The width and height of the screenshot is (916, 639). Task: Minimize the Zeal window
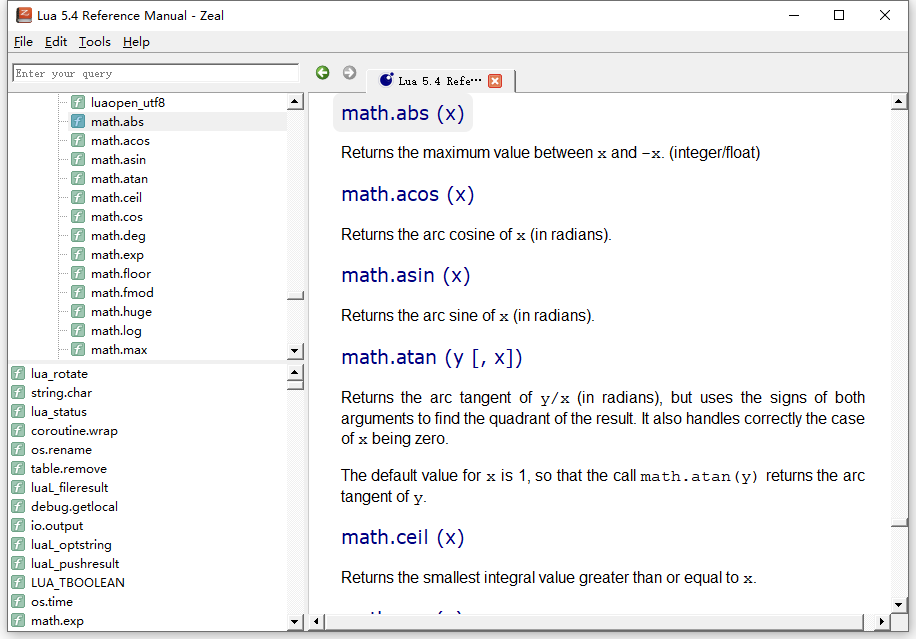793,15
